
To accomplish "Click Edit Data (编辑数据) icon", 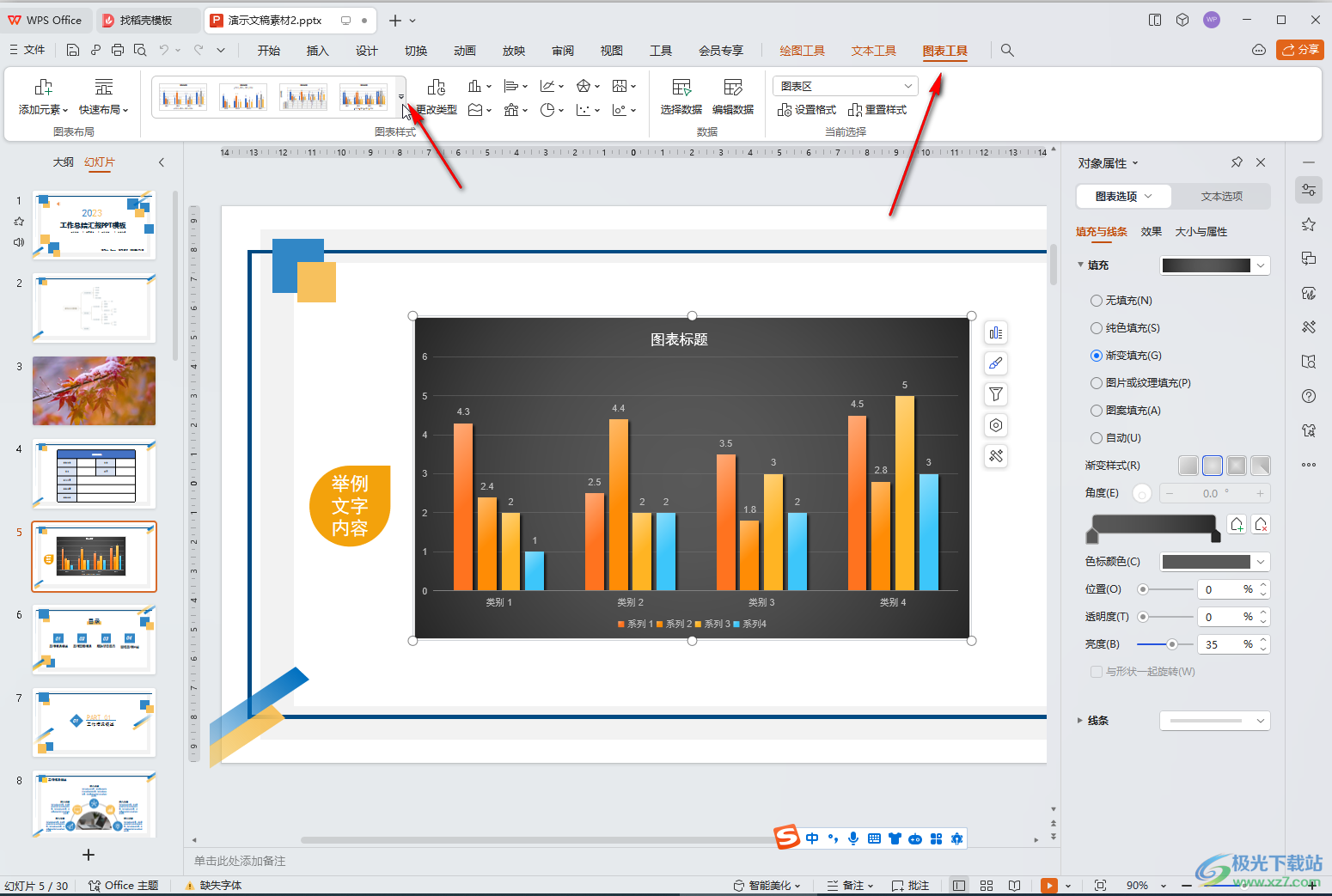I will [732, 88].
